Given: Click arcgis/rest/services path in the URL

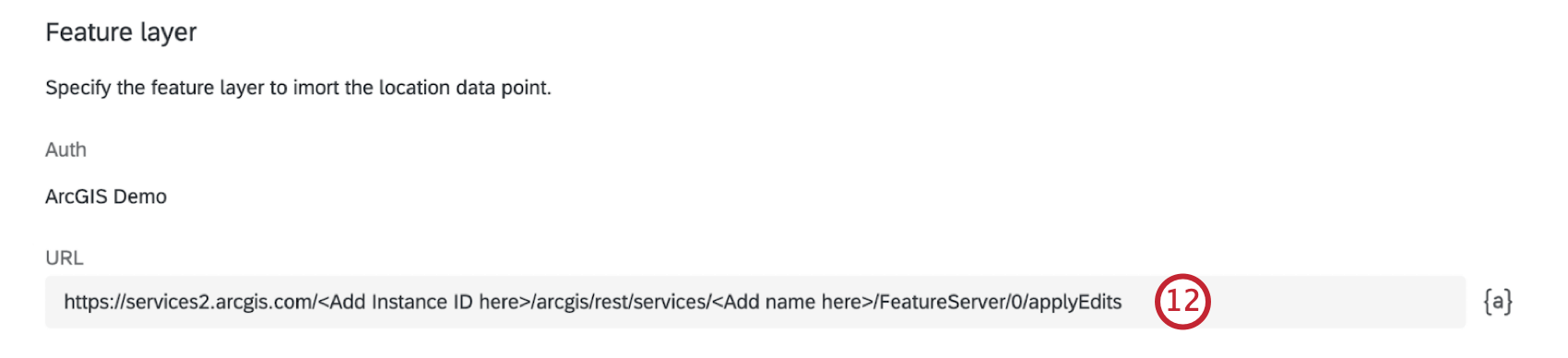Looking at the screenshot, I should click(x=621, y=303).
